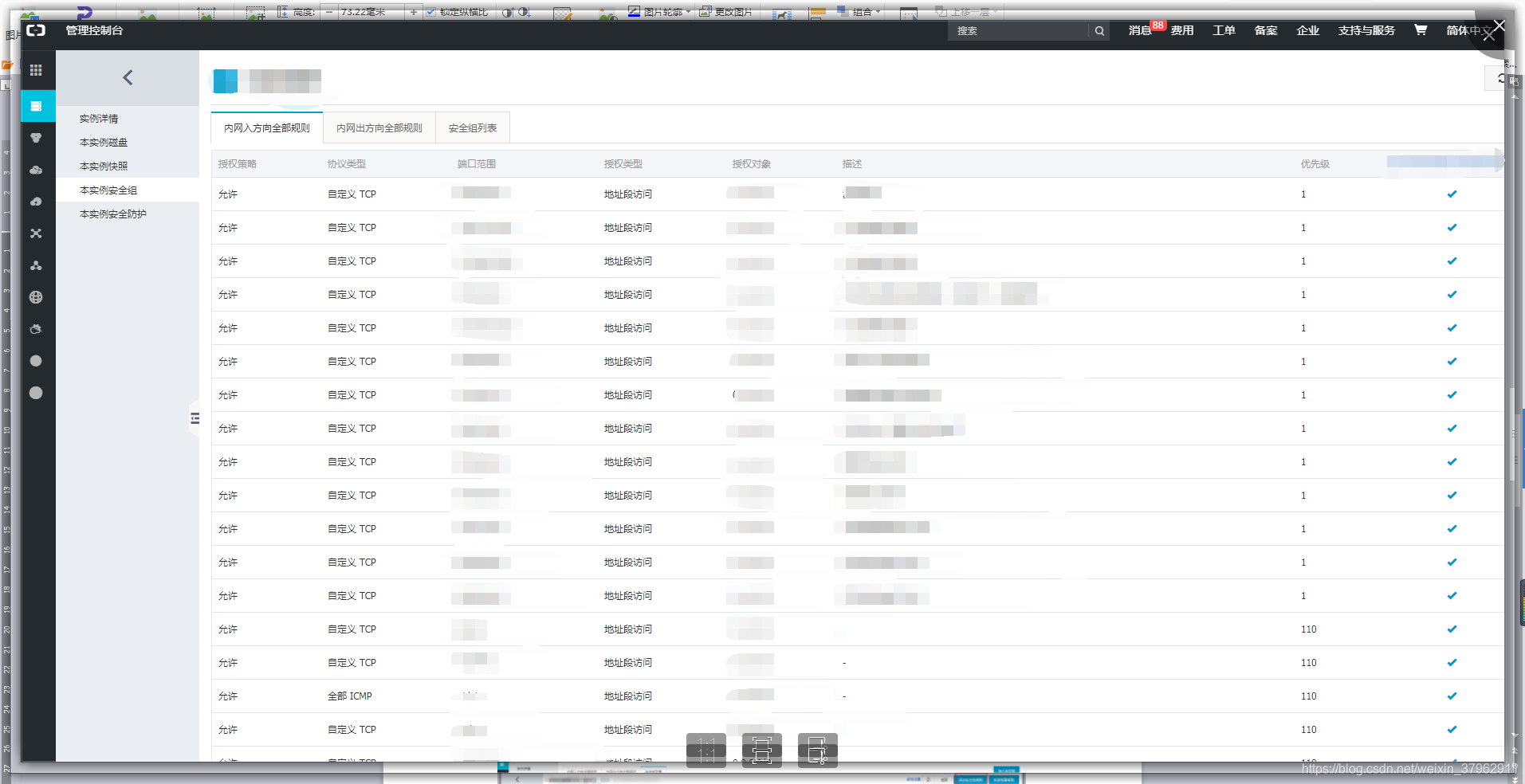The width and height of the screenshot is (1525, 784).
Task: Click the 端口范围 column header
Action: point(477,164)
